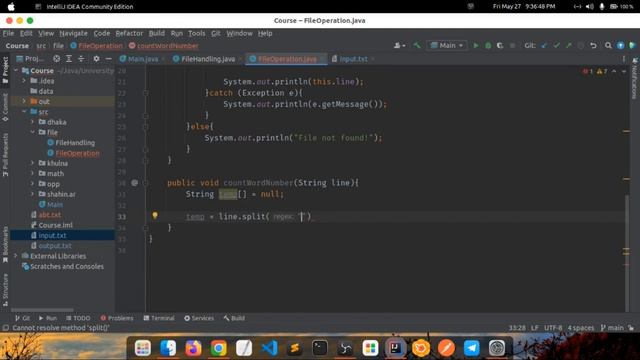The width and height of the screenshot is (640, 360).
Task: Click 4 spaces indent setting
Action: [x=581, y=328]
